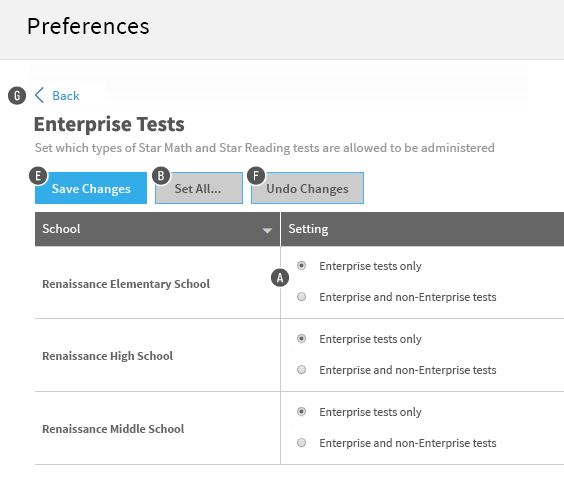Select Enterprise and non-Enterprise tests for Renaissance Middle School
The width and height of the screenshot is (564, 487).
click(x=301, y=443)
